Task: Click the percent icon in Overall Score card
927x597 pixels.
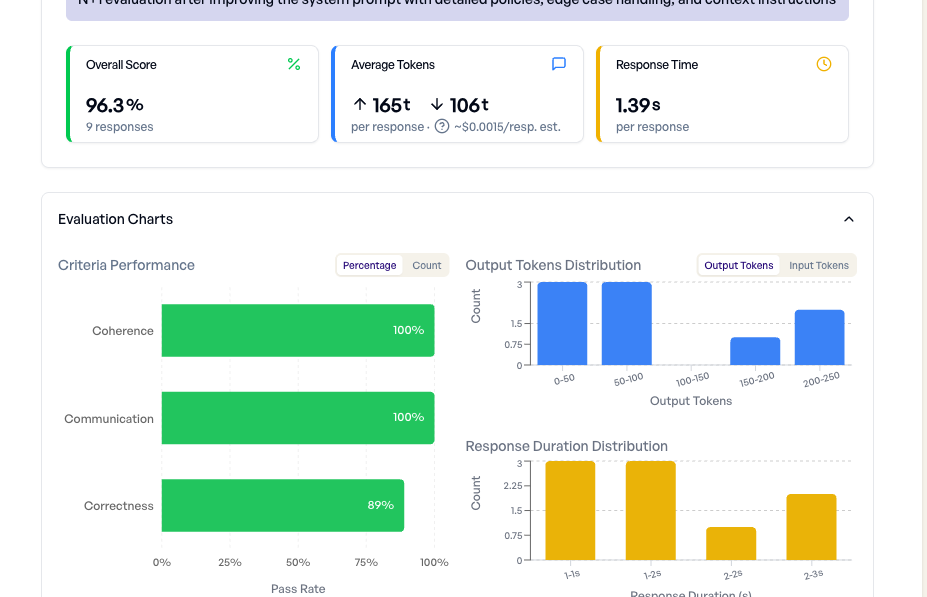Action: click(294, 64)
